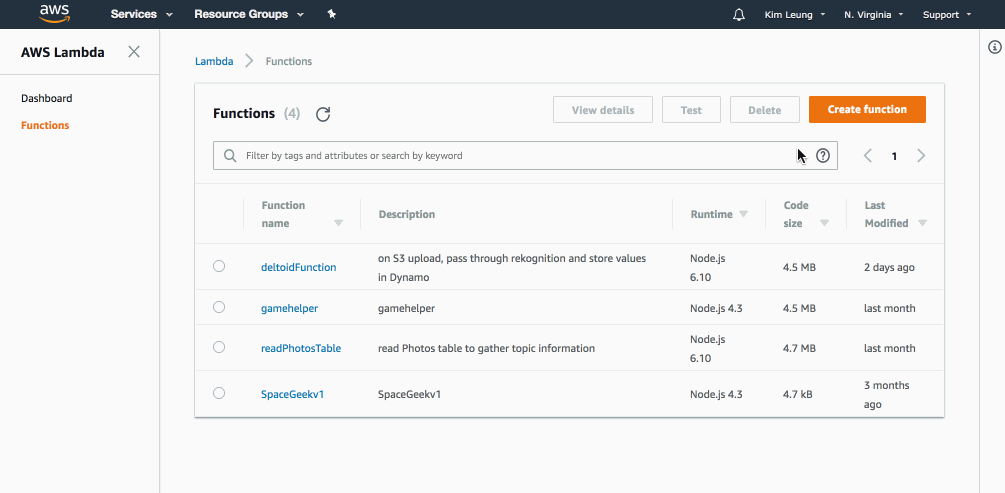Open the gamehelper function link
Screen dimensions: 1005x493
290,308
